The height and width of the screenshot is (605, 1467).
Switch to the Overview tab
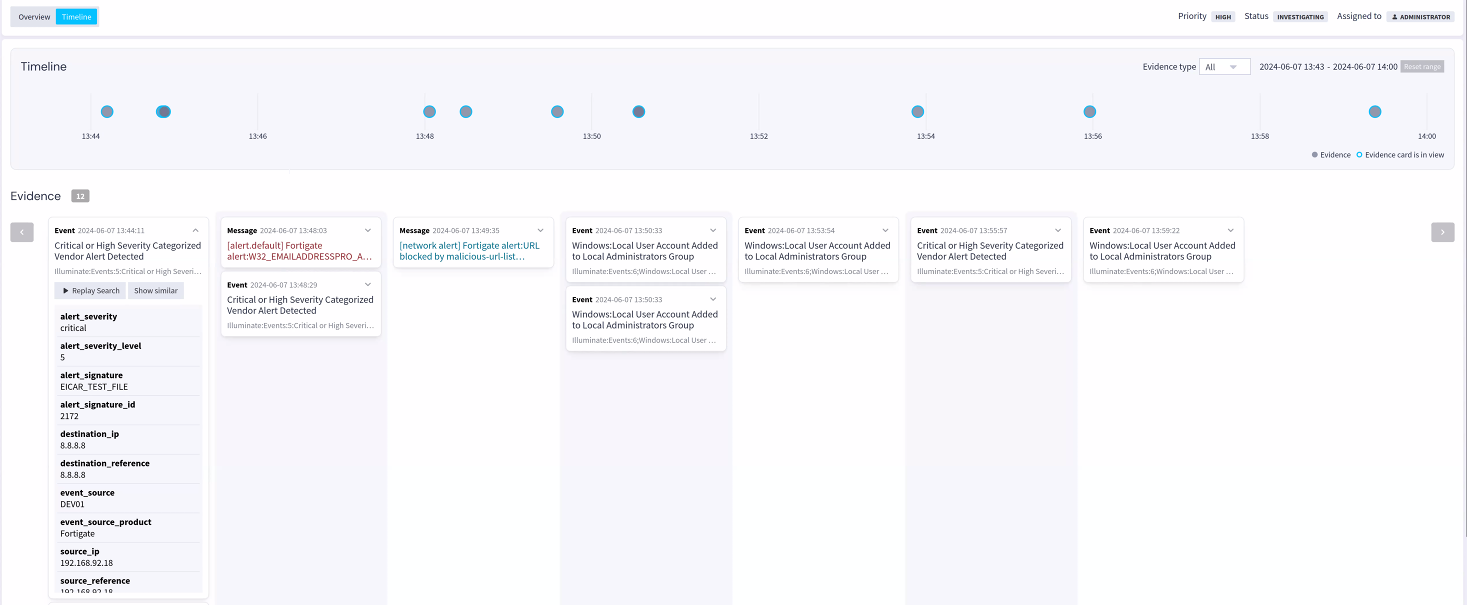tap(34, 17)
